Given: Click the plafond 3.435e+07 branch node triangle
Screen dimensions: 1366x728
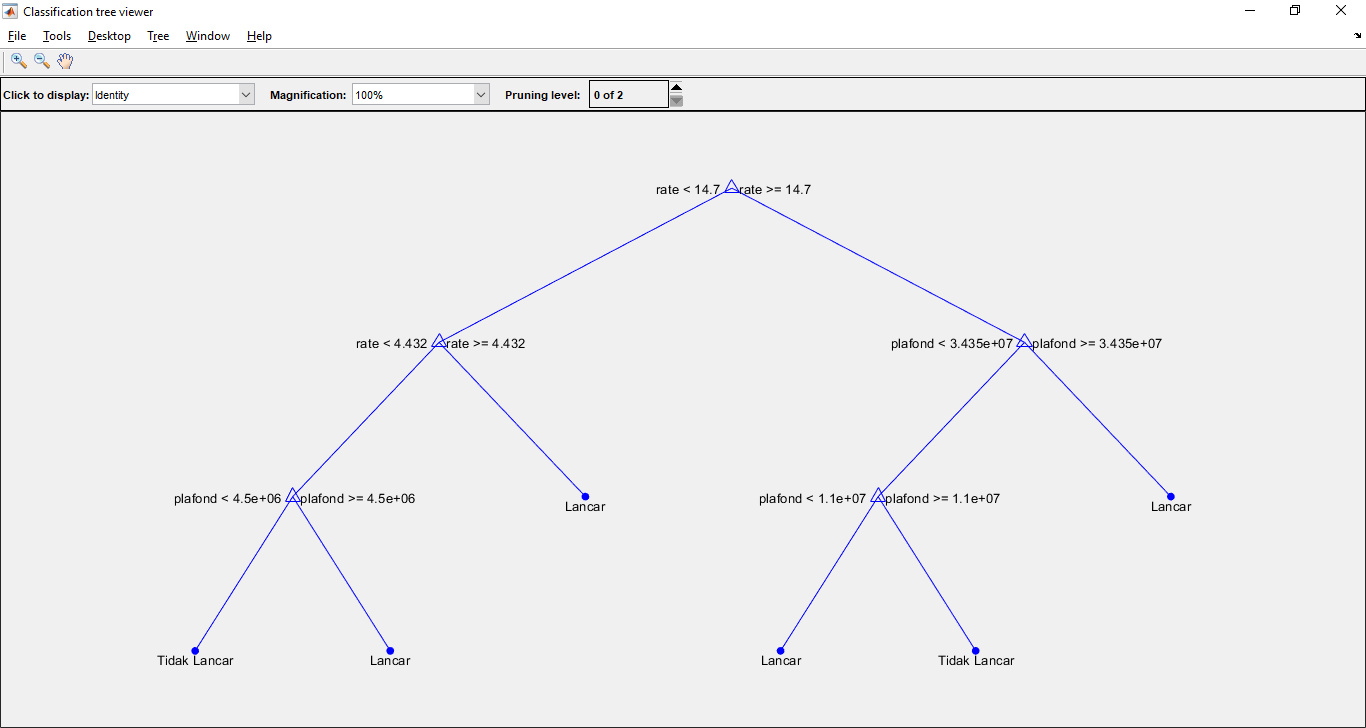Looking at the screenshot, I should [1024, 342].
